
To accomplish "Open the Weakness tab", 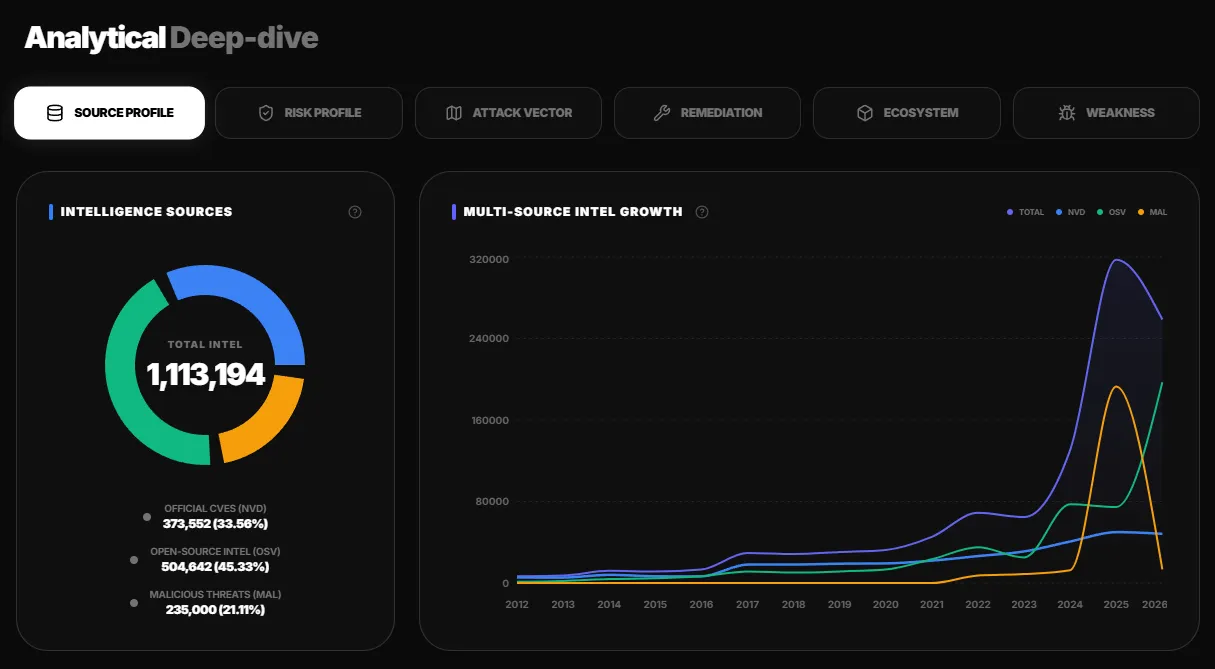I will click(x=1106, y=113).
